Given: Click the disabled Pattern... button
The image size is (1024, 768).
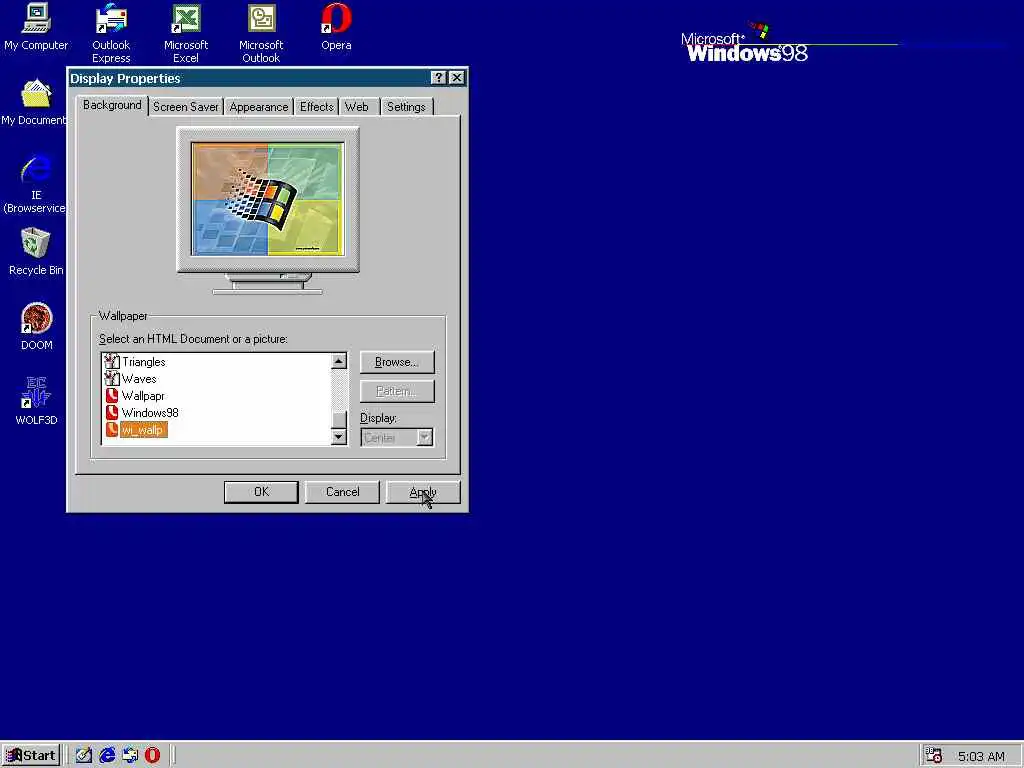Looking at the screenshot, I should tap(397, 391).
